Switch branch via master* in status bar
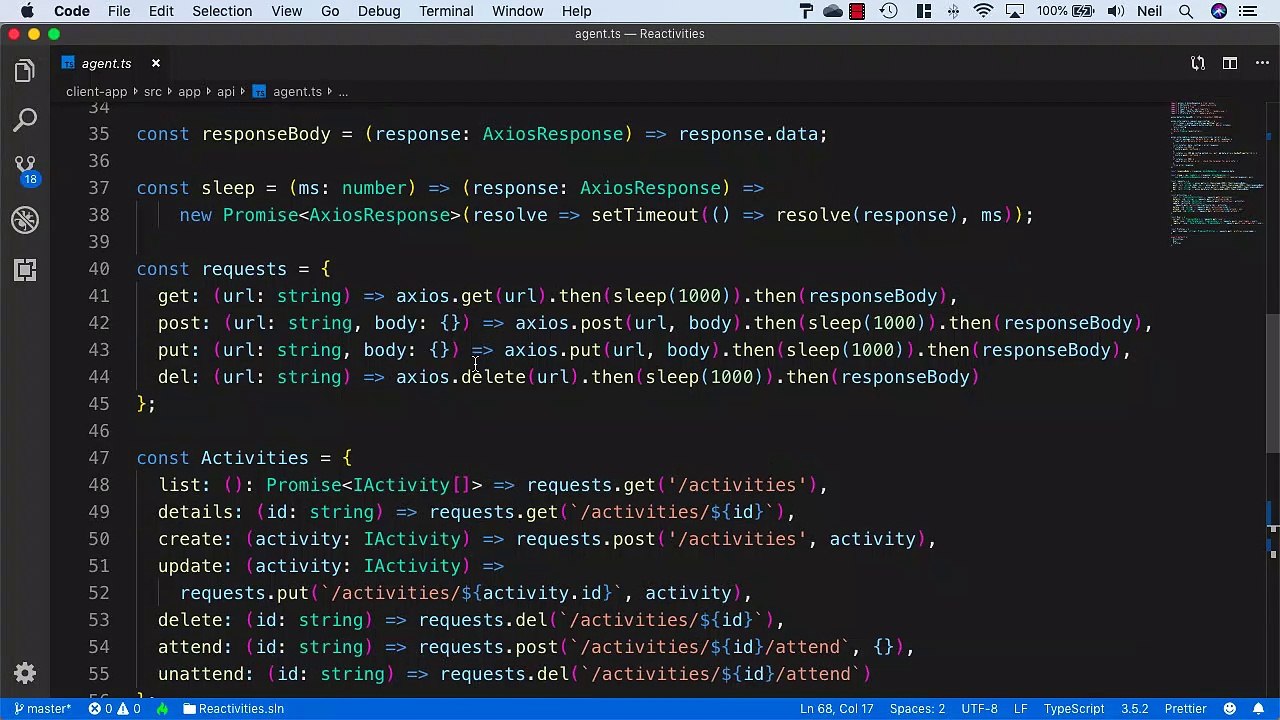The height and width of the screenshot is (720, 1280). point(42,709)
